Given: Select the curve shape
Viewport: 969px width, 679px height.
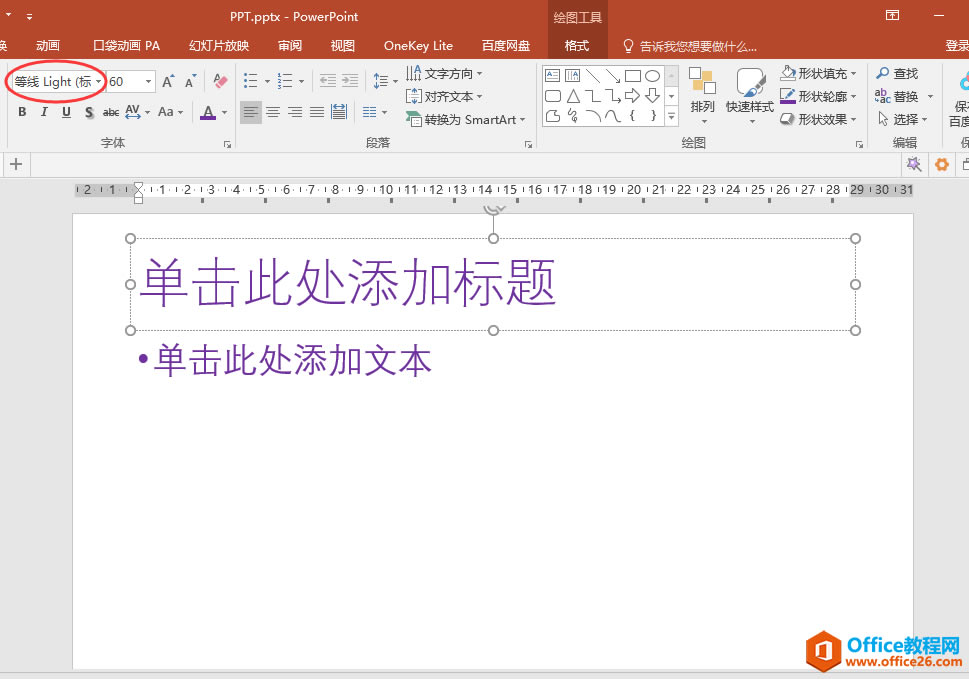Looking at the screenshot, I should [612, 116].
